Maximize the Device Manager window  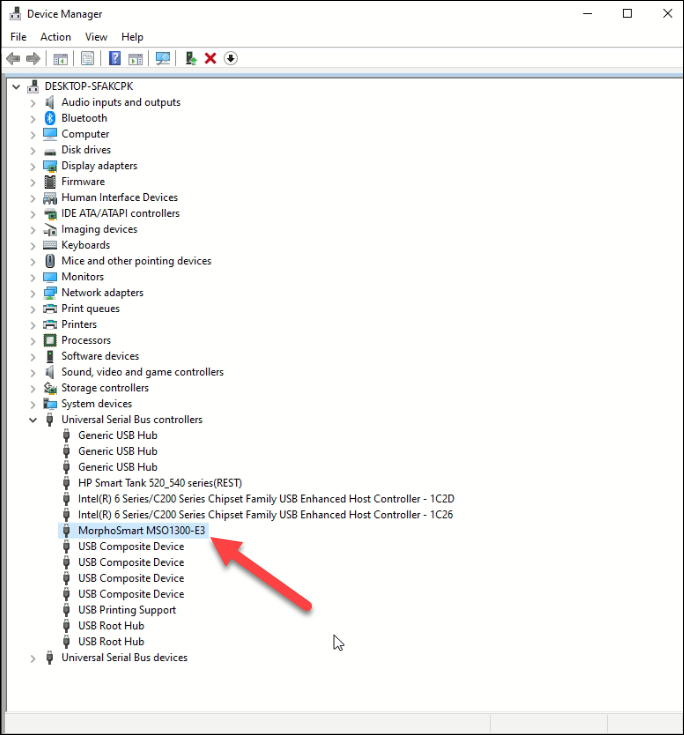pyautogui.click(x=627, y=14)
